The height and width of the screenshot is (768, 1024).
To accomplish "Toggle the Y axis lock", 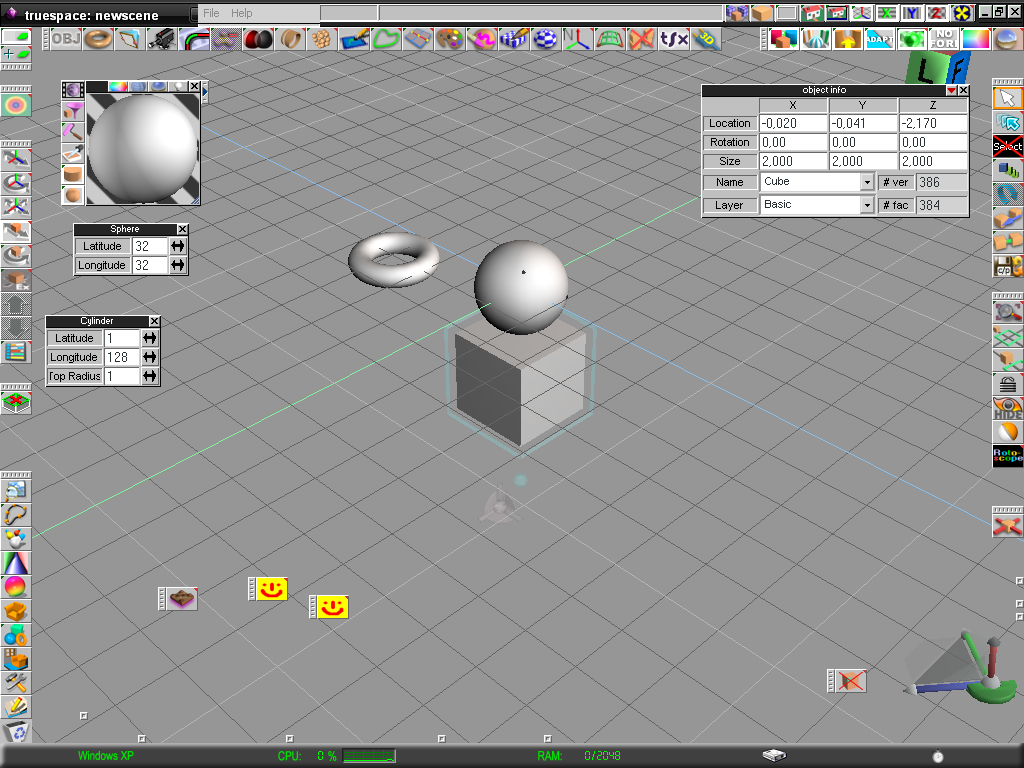I will click(x=911, y=13).
